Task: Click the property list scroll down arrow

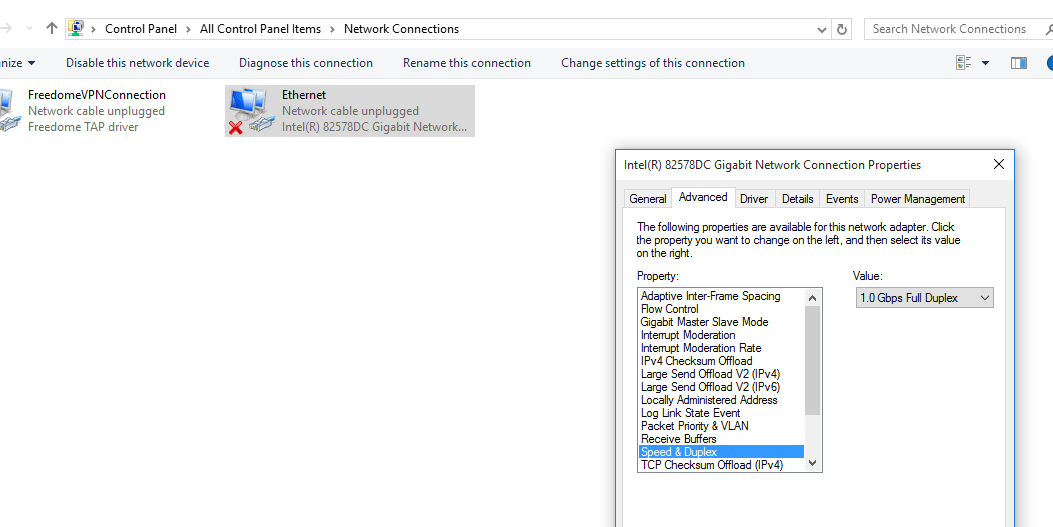Action: click(x=813, y=463)
